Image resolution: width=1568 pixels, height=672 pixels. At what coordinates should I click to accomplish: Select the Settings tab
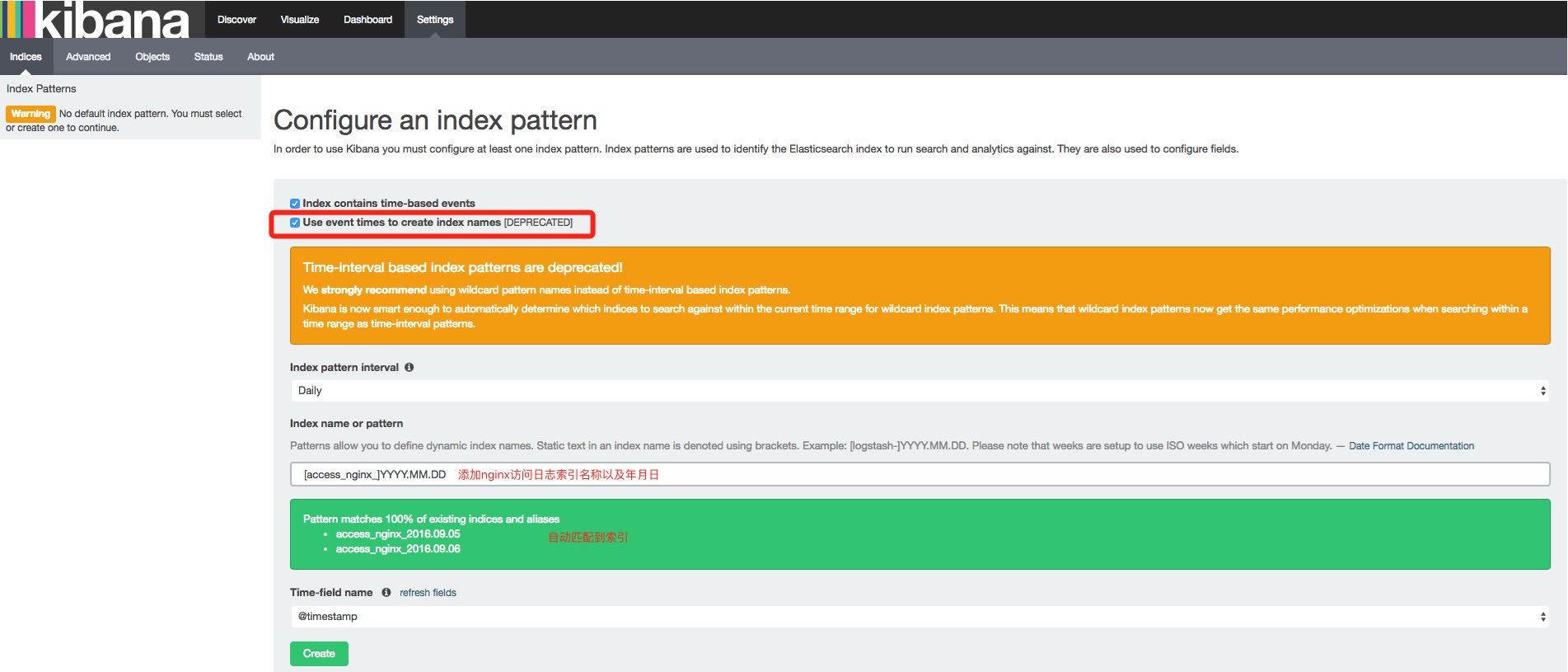[x=435, y=19]
